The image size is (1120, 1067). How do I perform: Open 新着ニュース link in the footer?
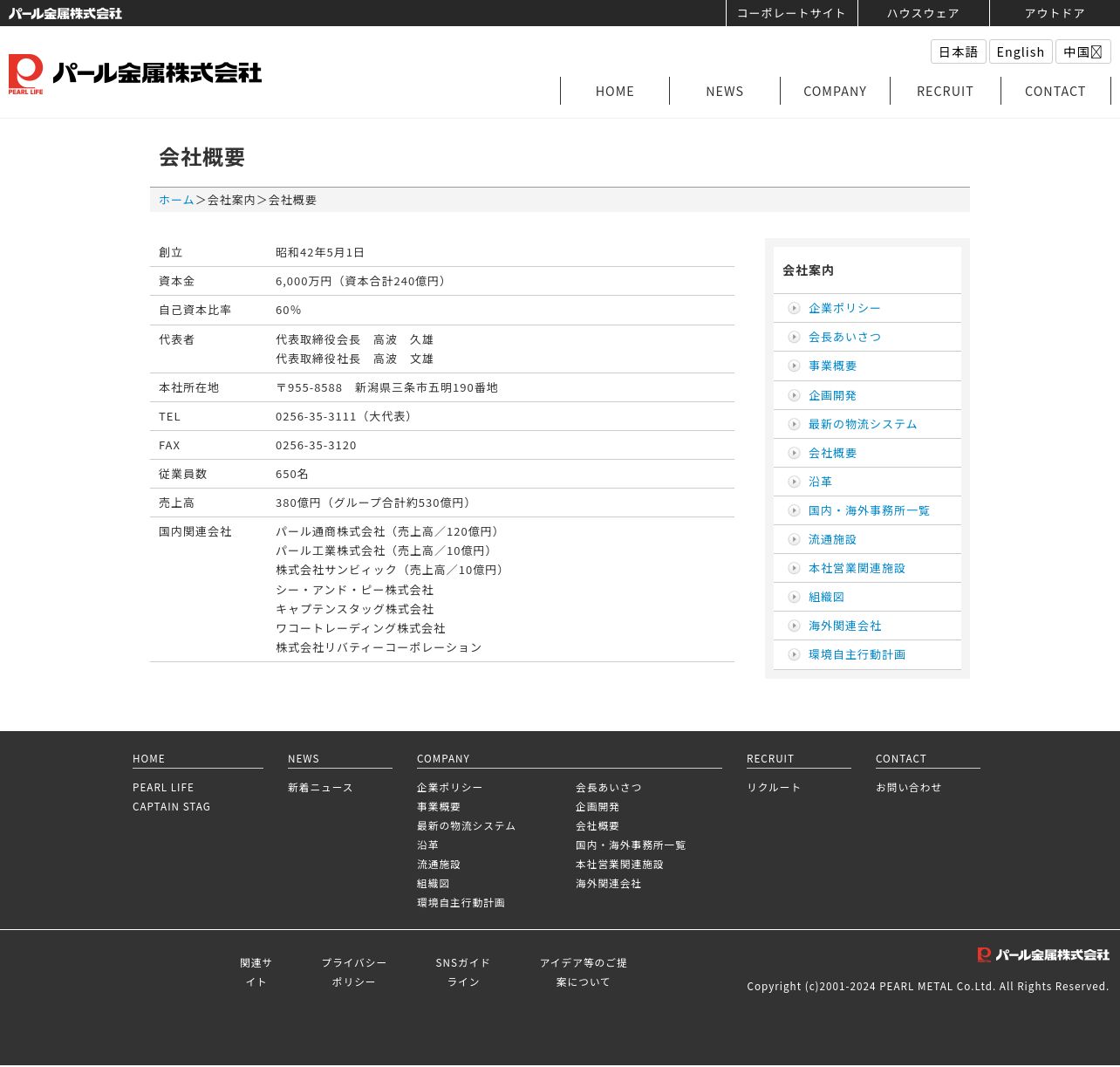(x=320, y=787)
